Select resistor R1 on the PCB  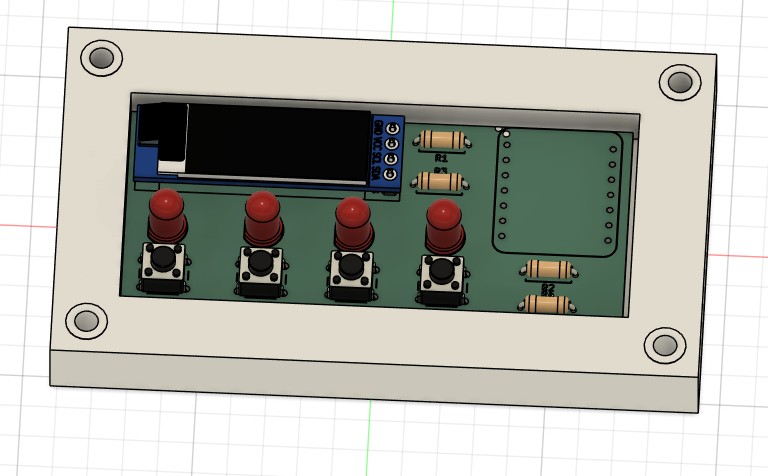pos(441,141)
